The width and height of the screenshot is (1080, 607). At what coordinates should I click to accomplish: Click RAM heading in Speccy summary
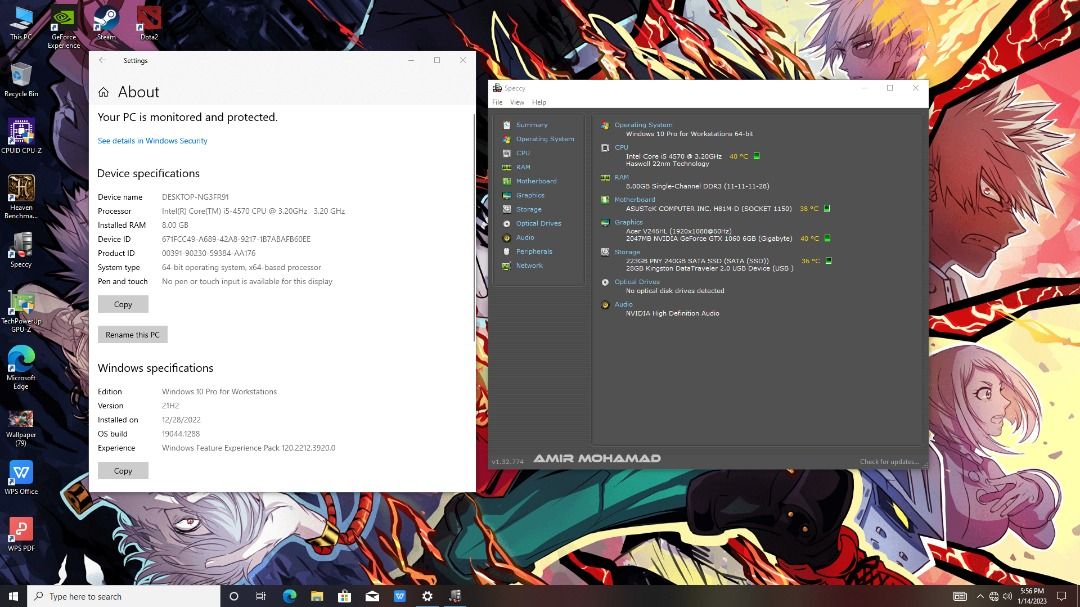tap(621, 177)
